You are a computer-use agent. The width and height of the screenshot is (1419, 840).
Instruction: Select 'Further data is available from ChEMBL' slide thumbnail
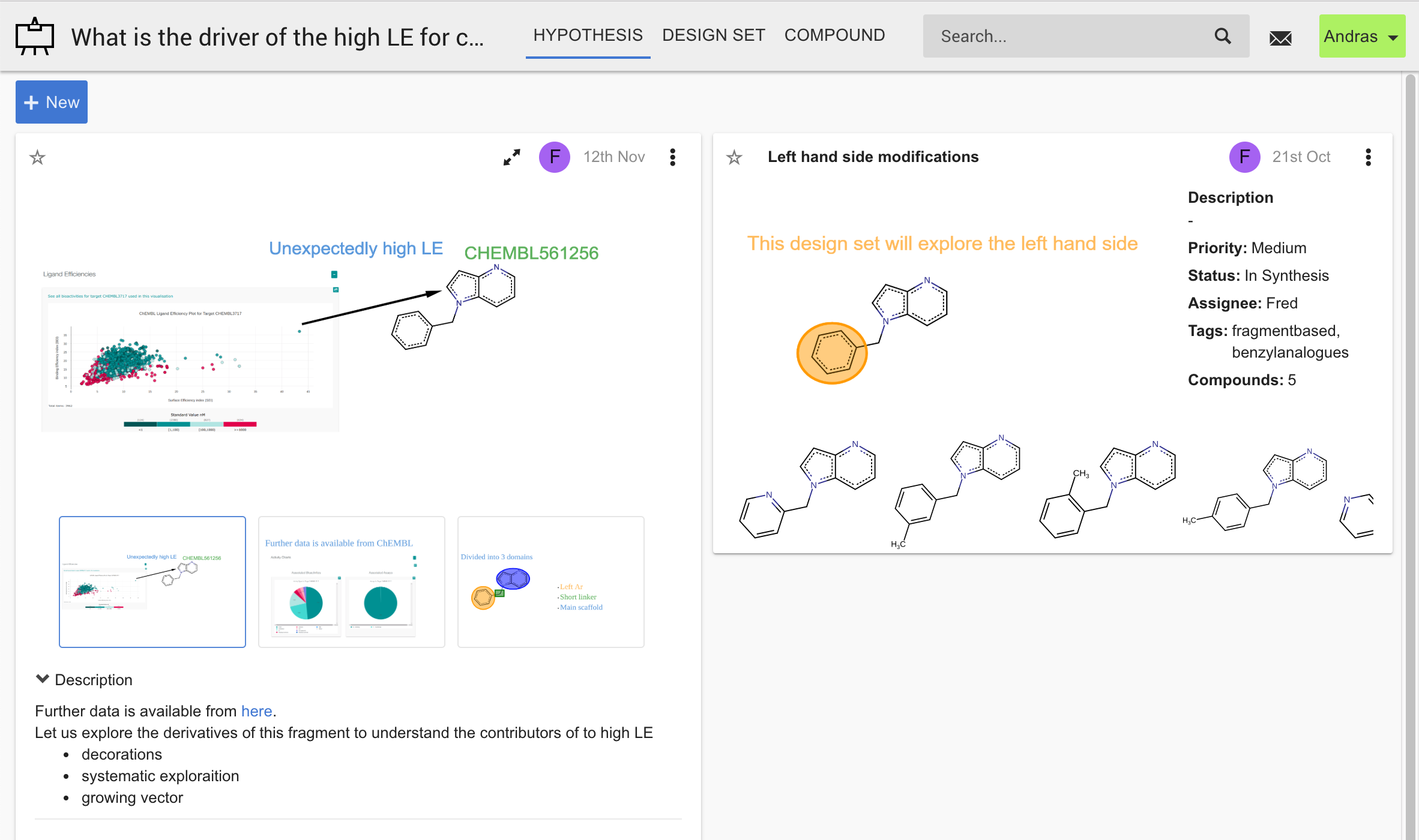point(351,581)
